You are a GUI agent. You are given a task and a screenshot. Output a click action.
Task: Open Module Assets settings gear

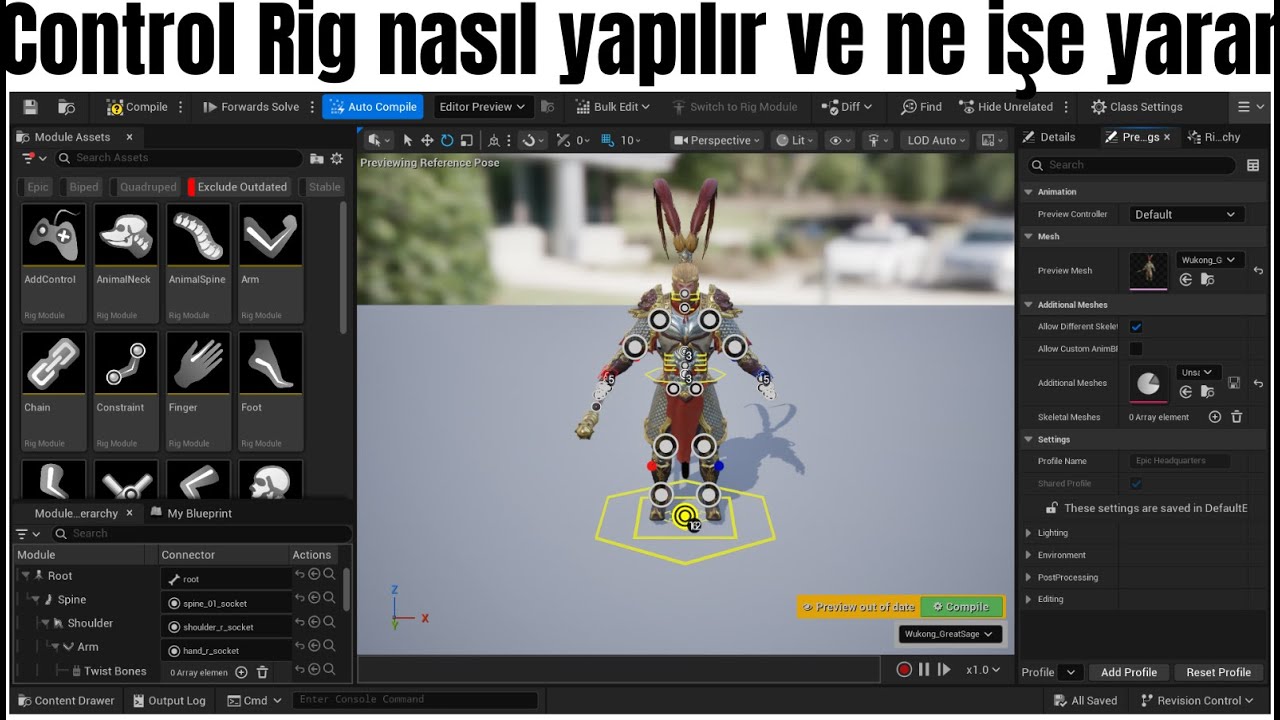coord(337,158)
